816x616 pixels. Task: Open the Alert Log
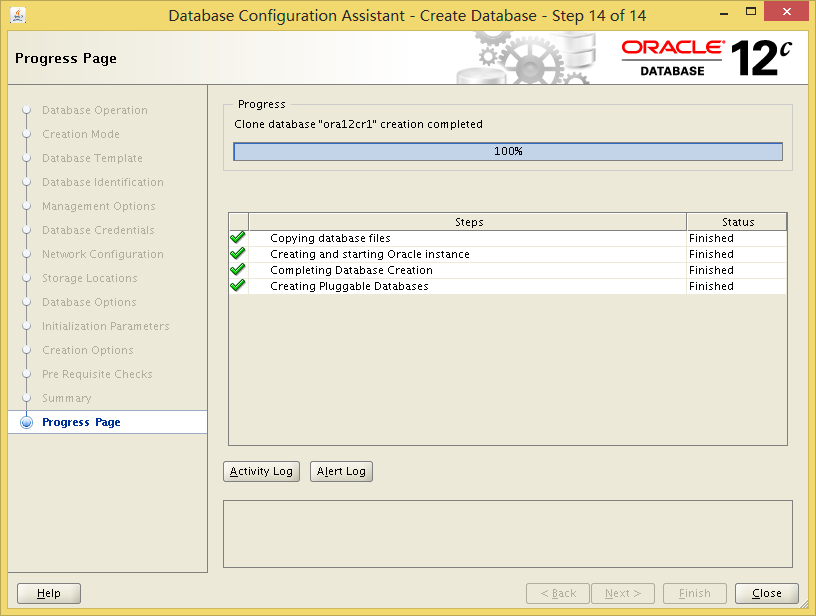tap(342, 471)
